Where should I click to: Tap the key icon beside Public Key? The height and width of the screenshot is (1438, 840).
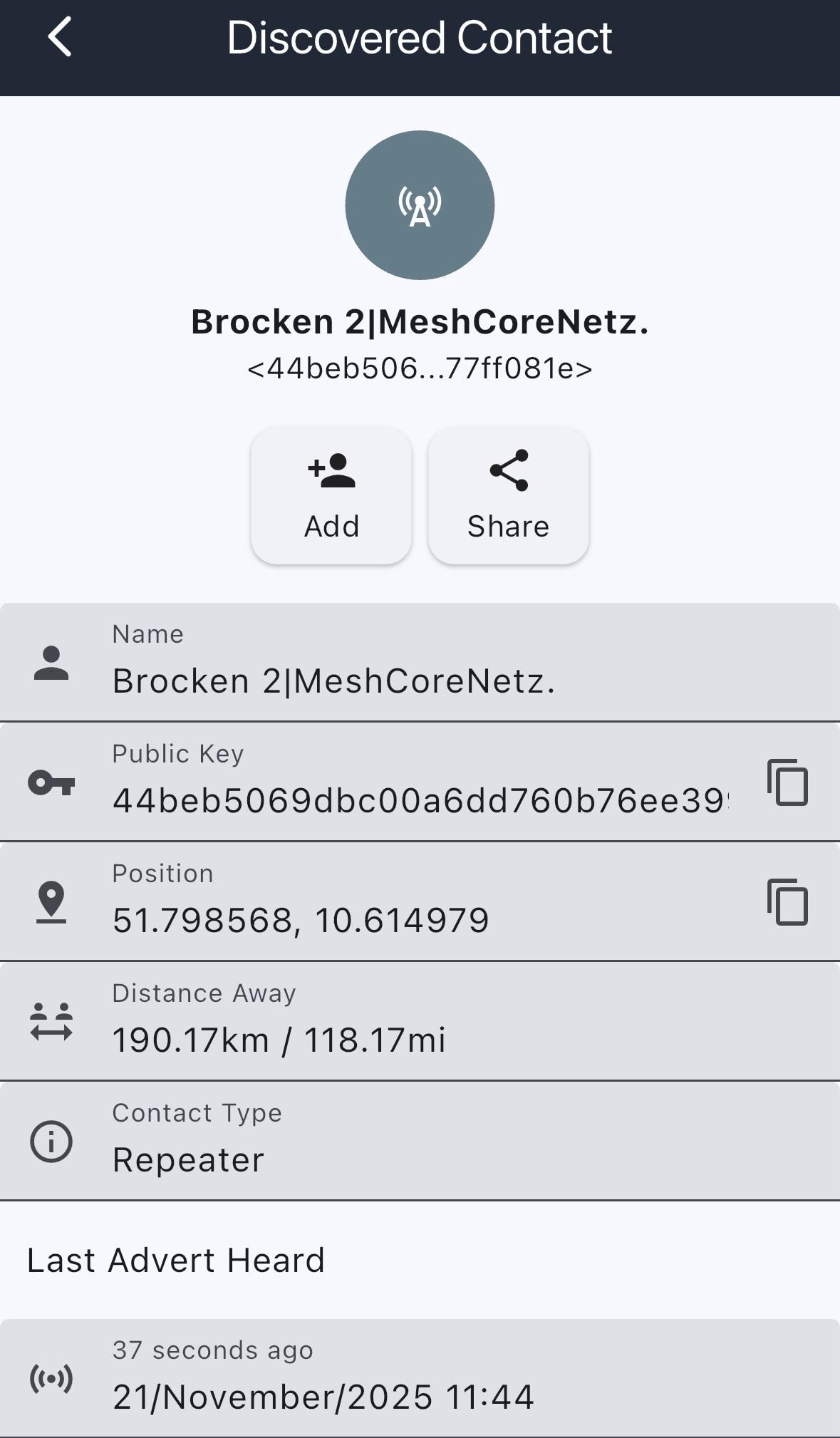click(51, 783)
